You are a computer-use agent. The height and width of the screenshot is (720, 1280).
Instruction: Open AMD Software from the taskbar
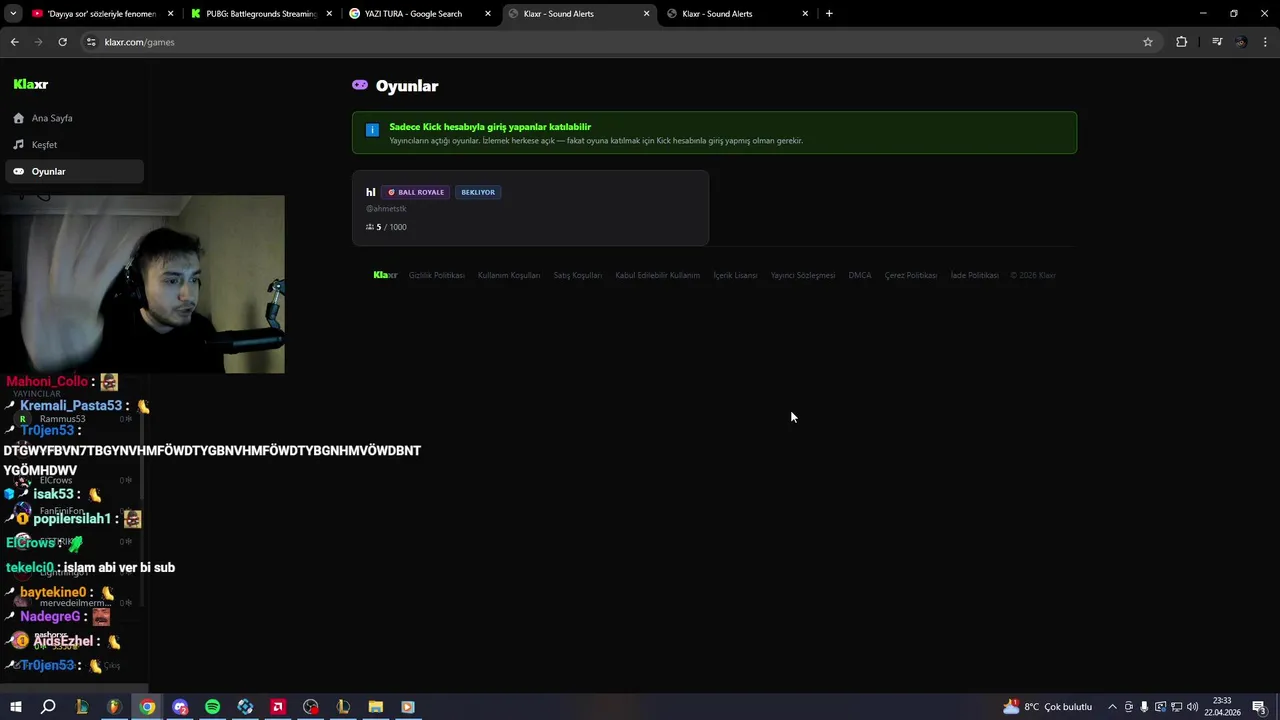tap(278, 707)
